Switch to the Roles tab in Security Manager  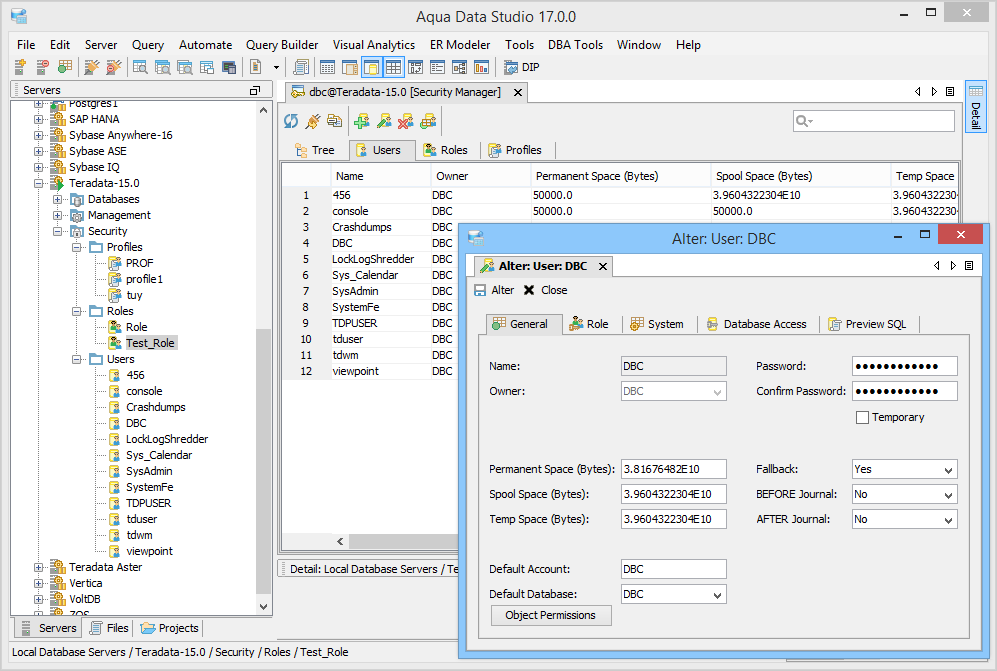(x=446, y=150)
